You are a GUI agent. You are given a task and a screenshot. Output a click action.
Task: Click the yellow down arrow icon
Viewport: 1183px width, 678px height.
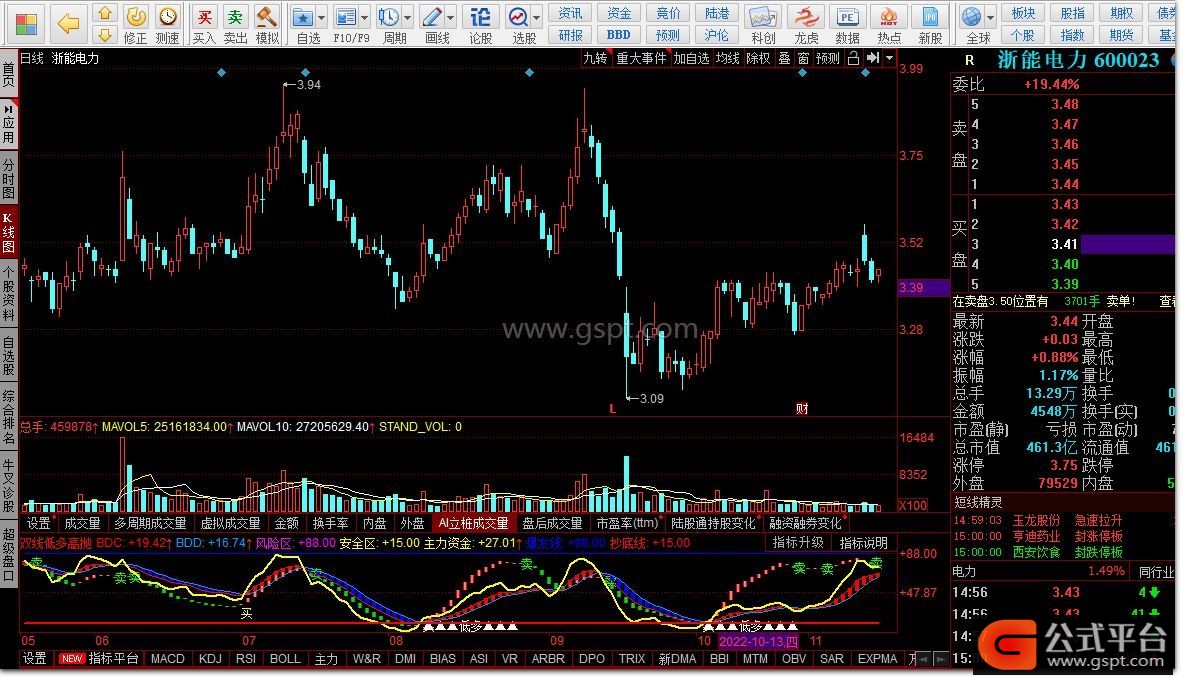[105, 35]
